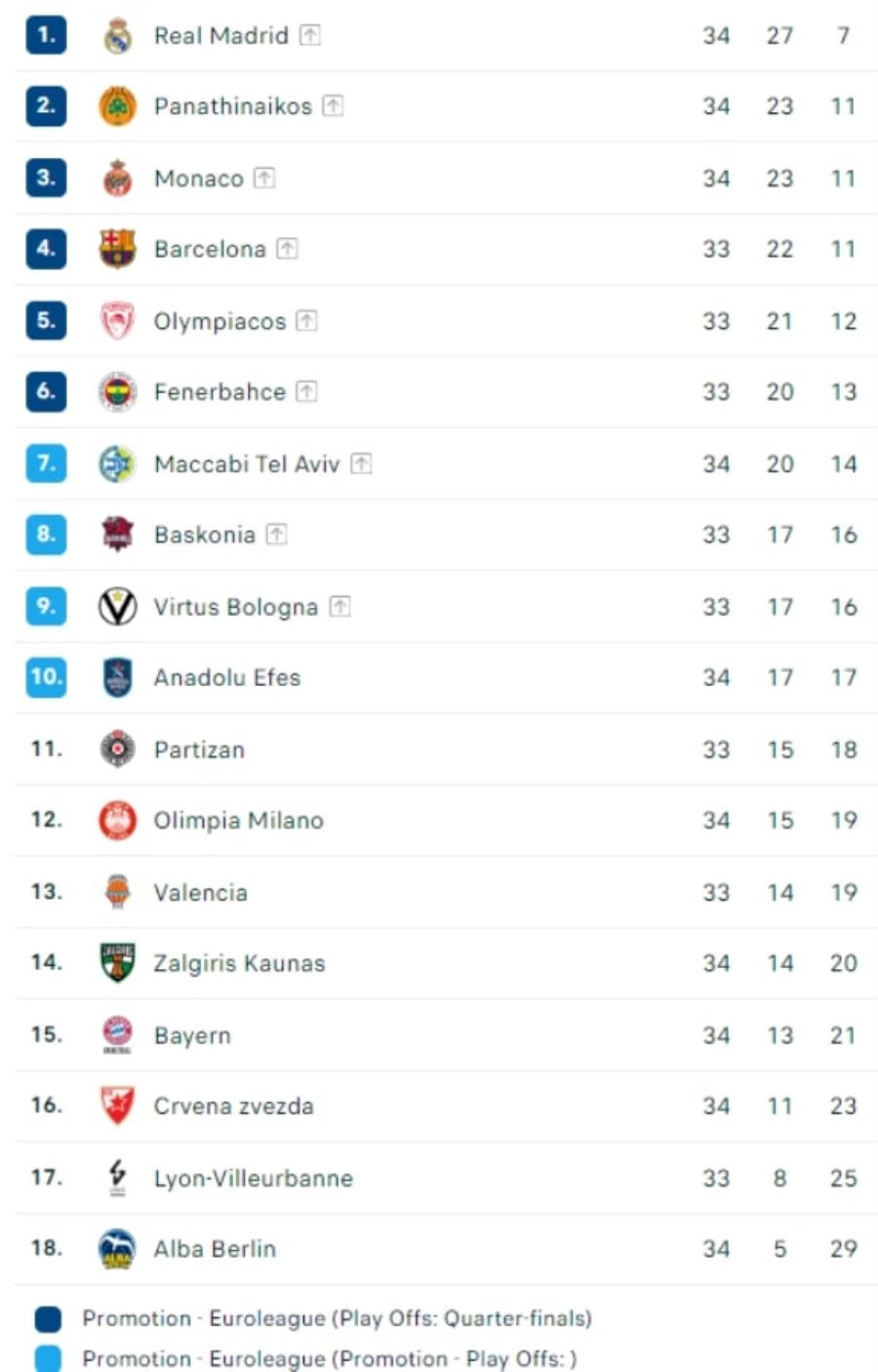Open the Anadolu Efes team link
This screenshot has width=878, height=1372.
[227, 678]
